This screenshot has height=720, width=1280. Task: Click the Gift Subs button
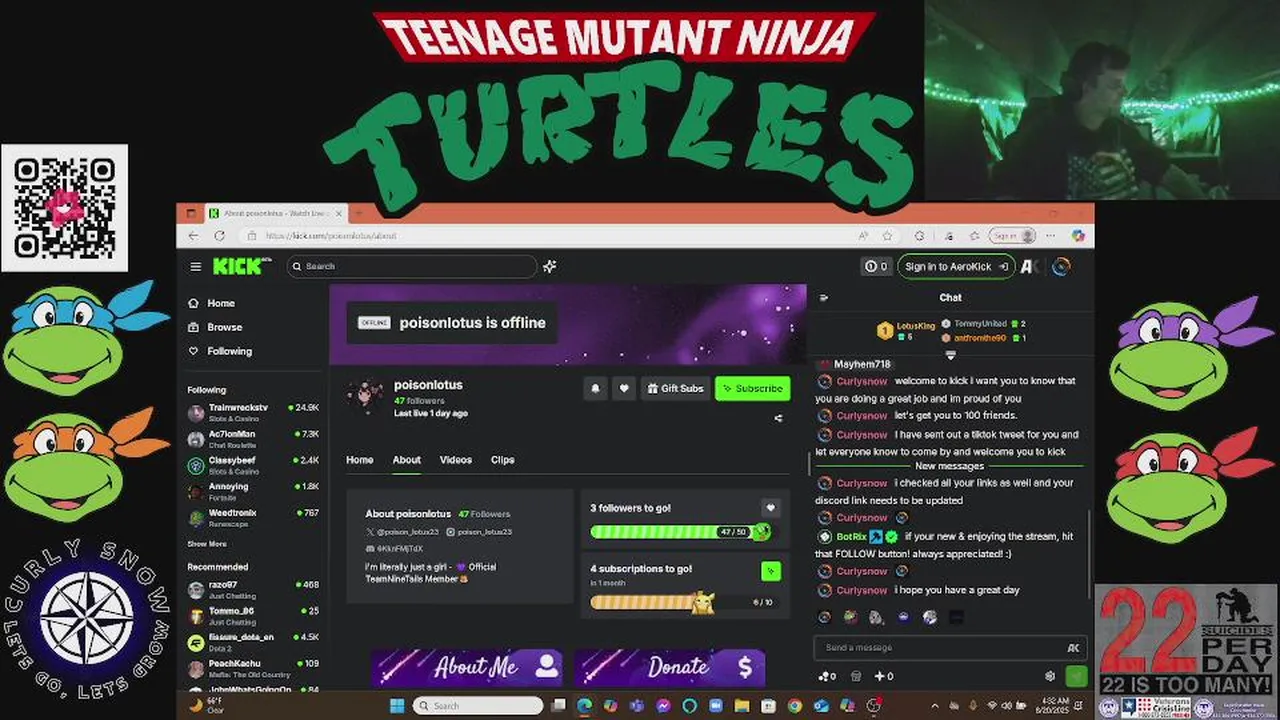pyautogui.click(x=674, y=388)
